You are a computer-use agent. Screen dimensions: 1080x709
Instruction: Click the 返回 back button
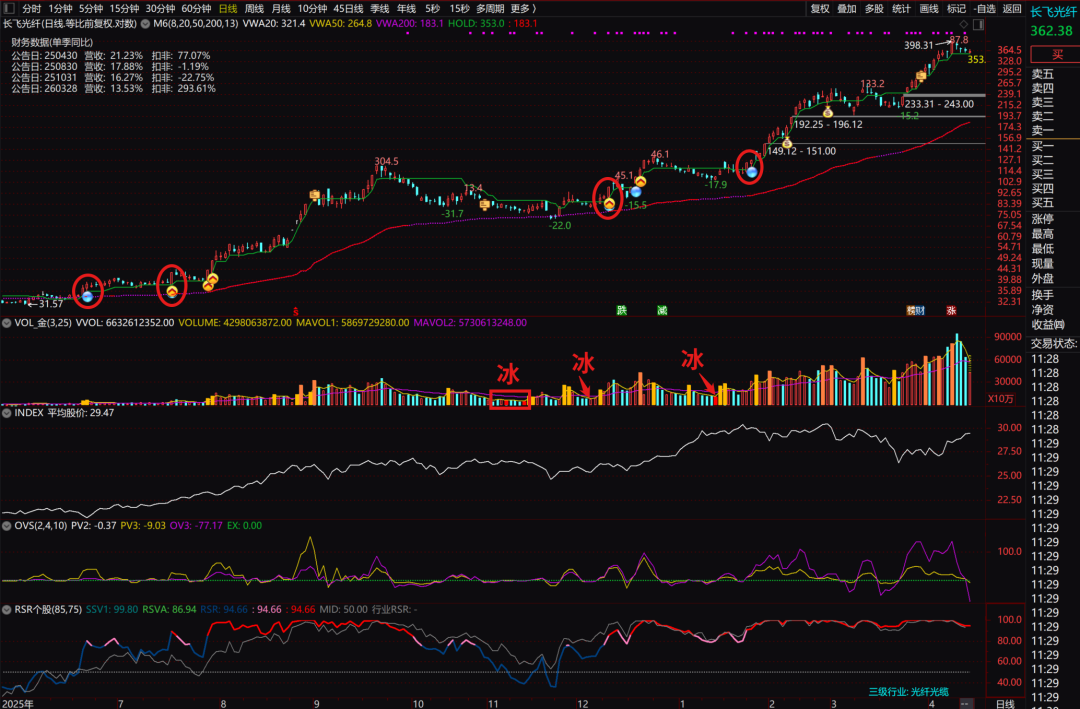coord(1012,8)
